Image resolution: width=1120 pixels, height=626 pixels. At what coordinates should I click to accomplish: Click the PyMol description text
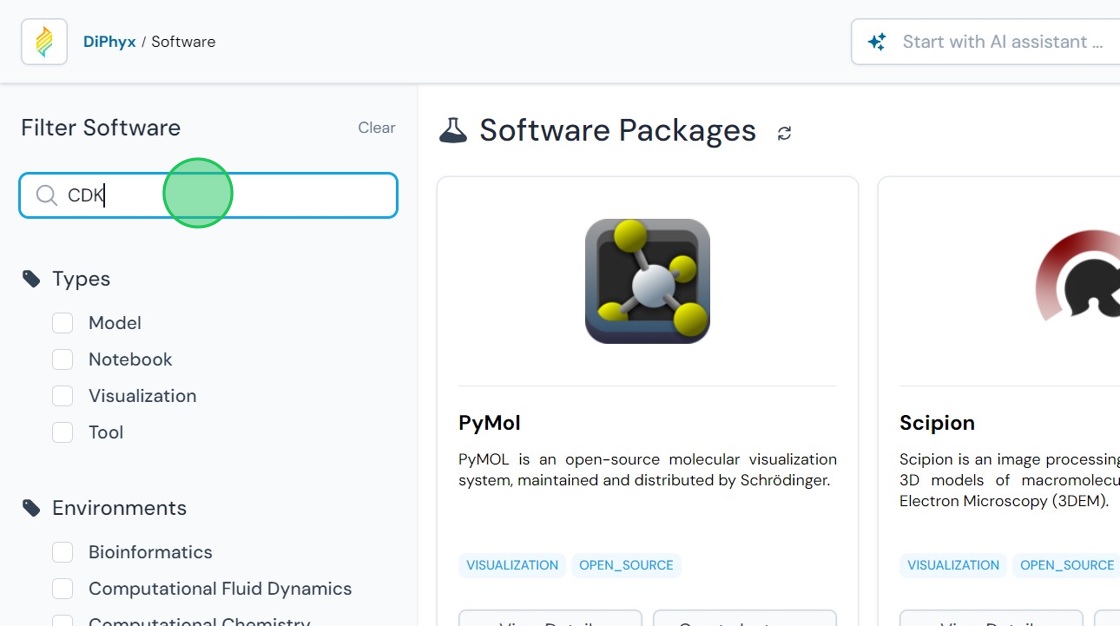[647, 470]
